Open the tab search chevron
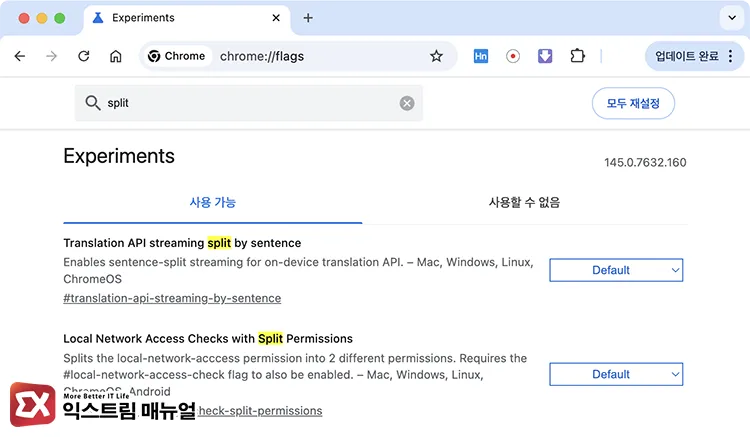This screenshot has width=750, height=437. [732, 18]
